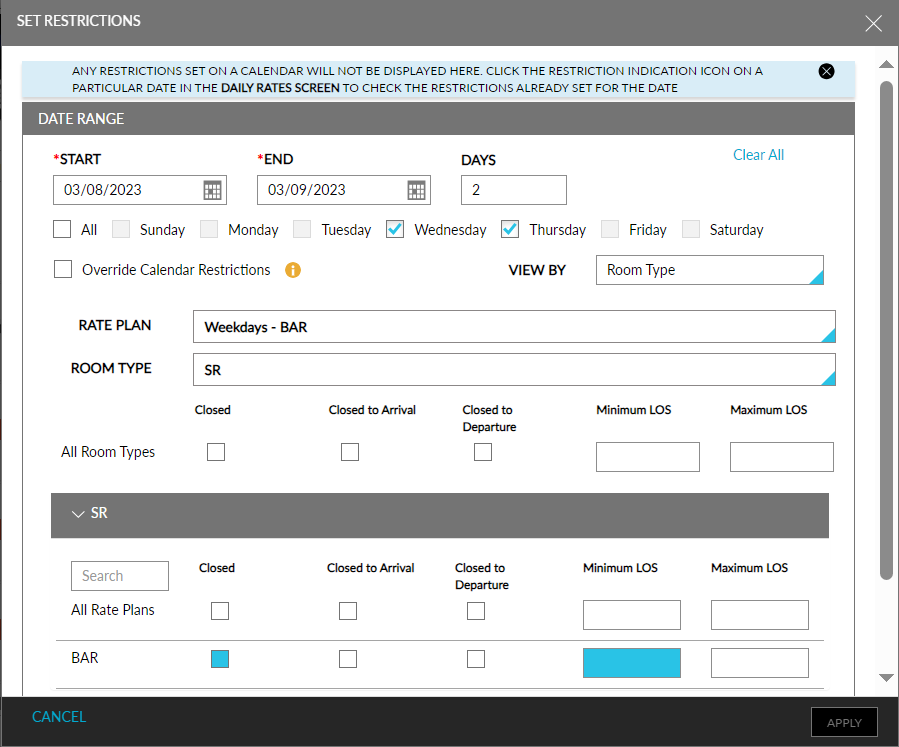Toggle the Sunday checkbox

121,229
